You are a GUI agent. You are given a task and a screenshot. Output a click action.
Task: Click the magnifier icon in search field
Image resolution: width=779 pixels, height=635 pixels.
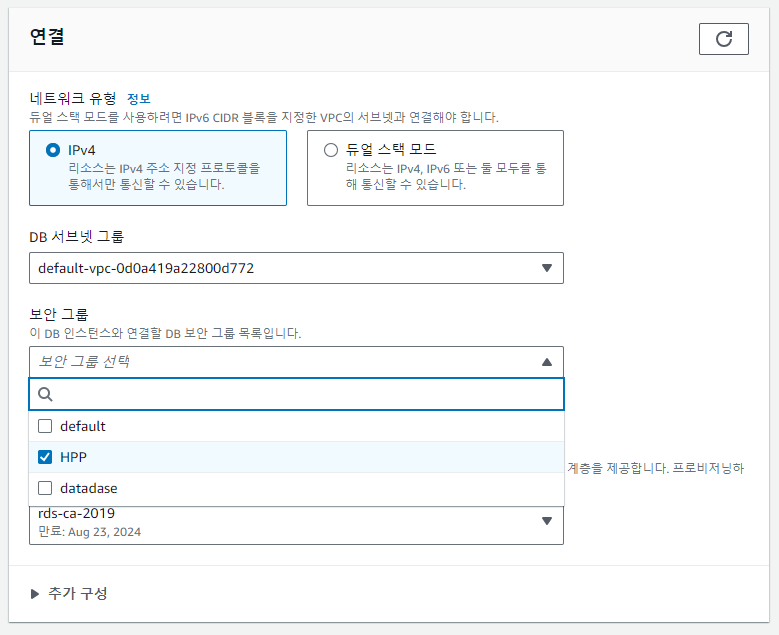[45, 394]
